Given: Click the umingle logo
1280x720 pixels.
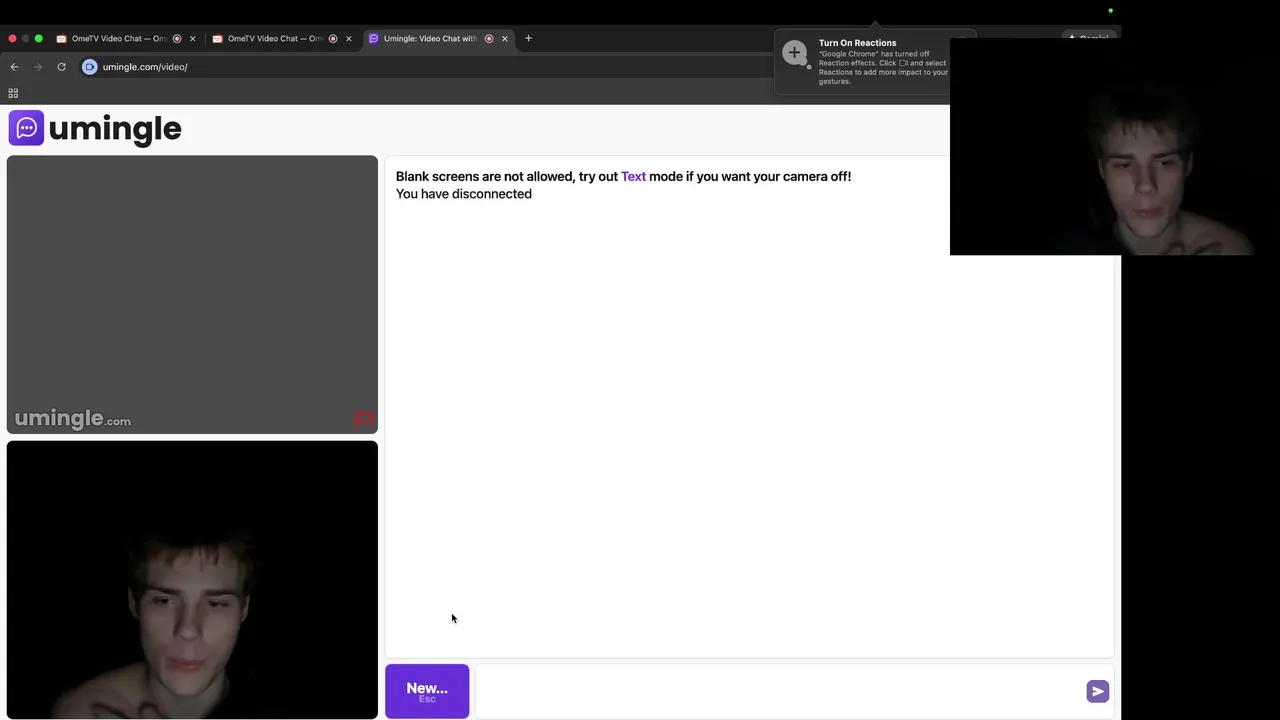Looking at the screenshot, I should point(95,128).
